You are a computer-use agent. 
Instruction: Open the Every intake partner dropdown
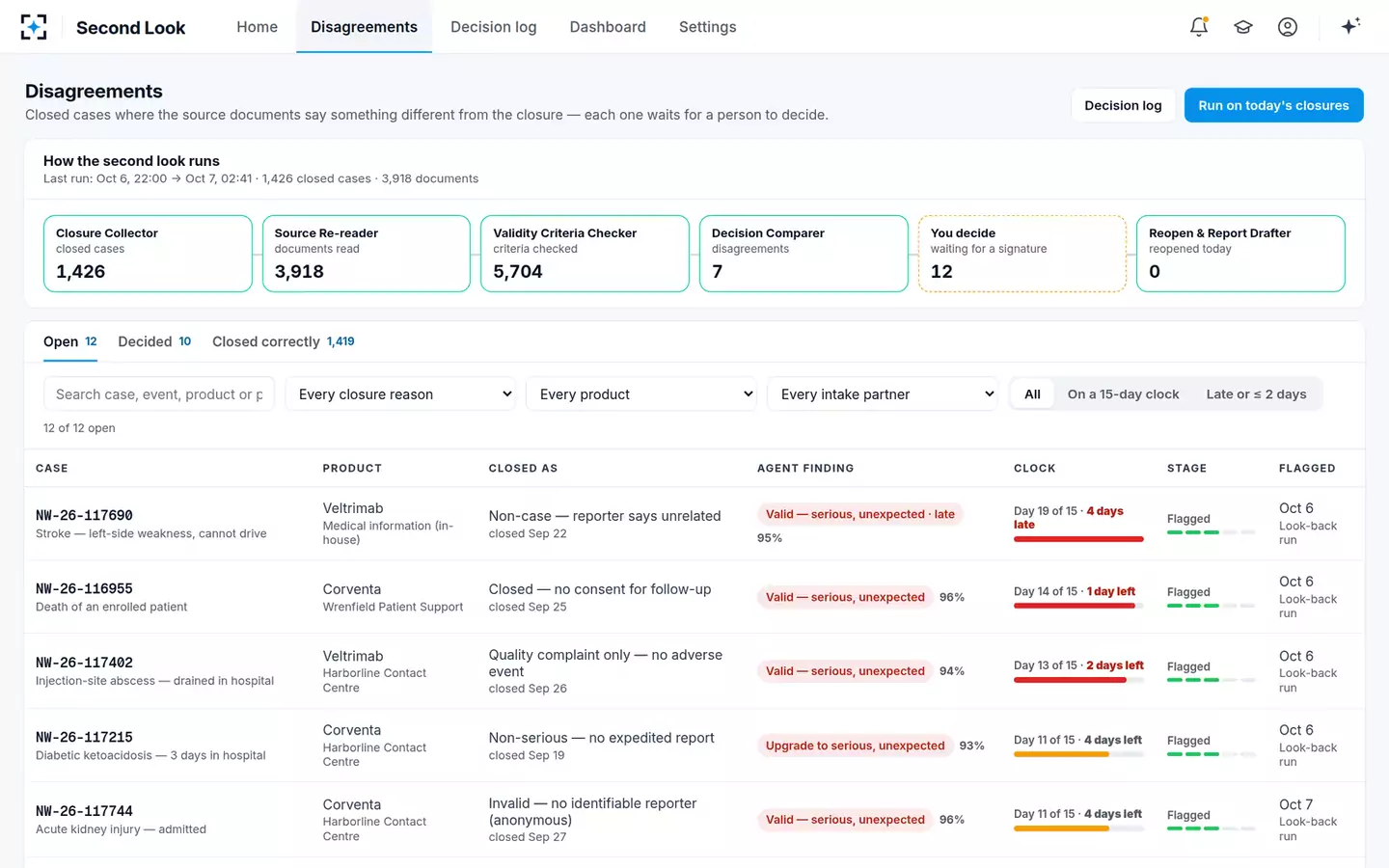click(883, 393)
